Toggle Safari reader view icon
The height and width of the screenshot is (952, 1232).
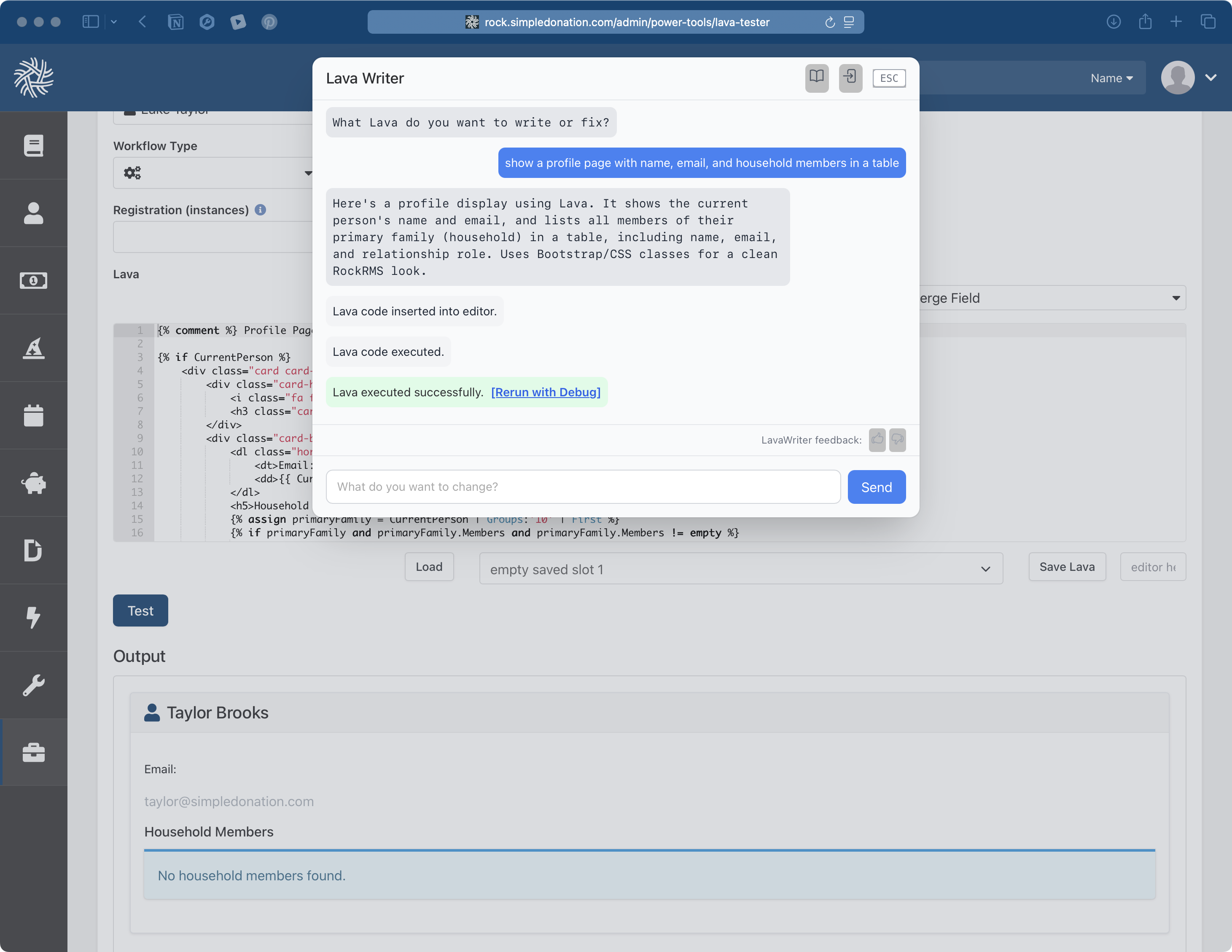point(848,22)
